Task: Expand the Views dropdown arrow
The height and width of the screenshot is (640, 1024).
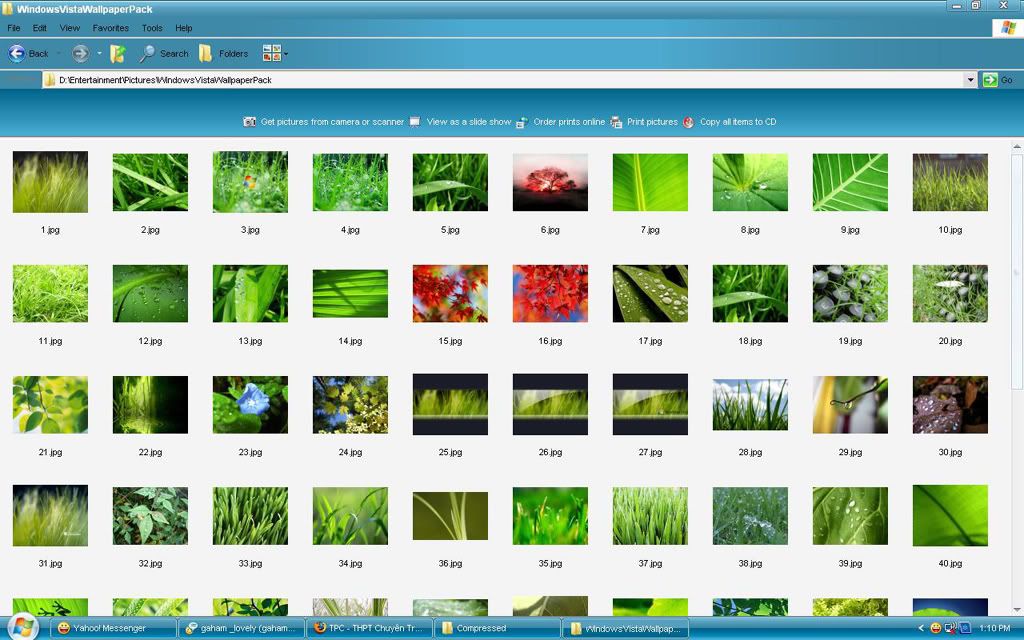Action: 286,54
